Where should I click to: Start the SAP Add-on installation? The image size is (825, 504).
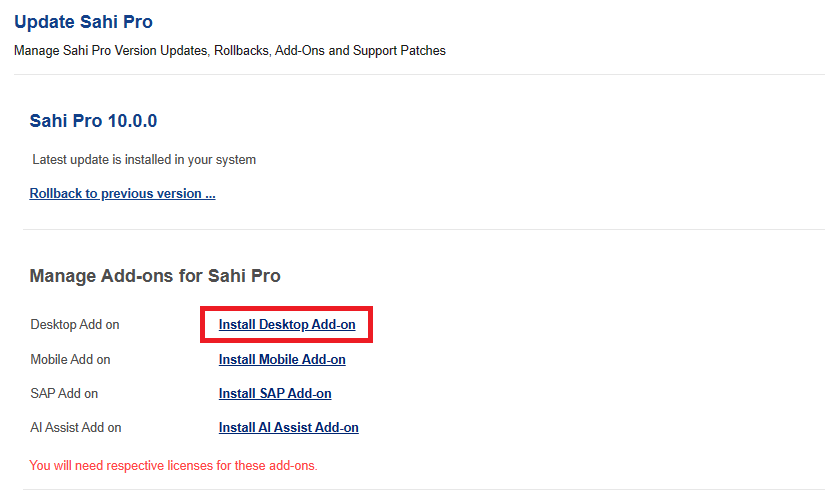(x=275, y=393)
